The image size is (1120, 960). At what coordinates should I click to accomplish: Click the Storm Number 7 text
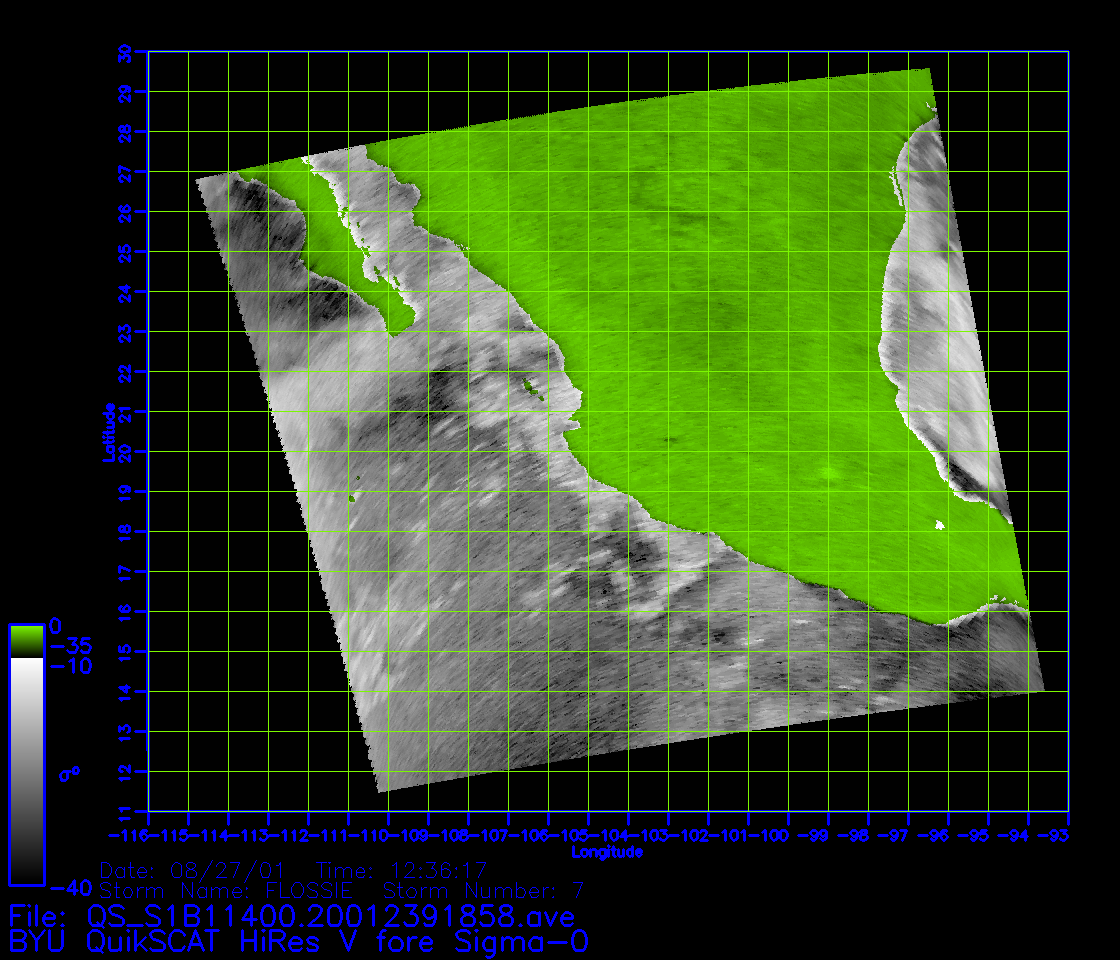pos(483,890)
